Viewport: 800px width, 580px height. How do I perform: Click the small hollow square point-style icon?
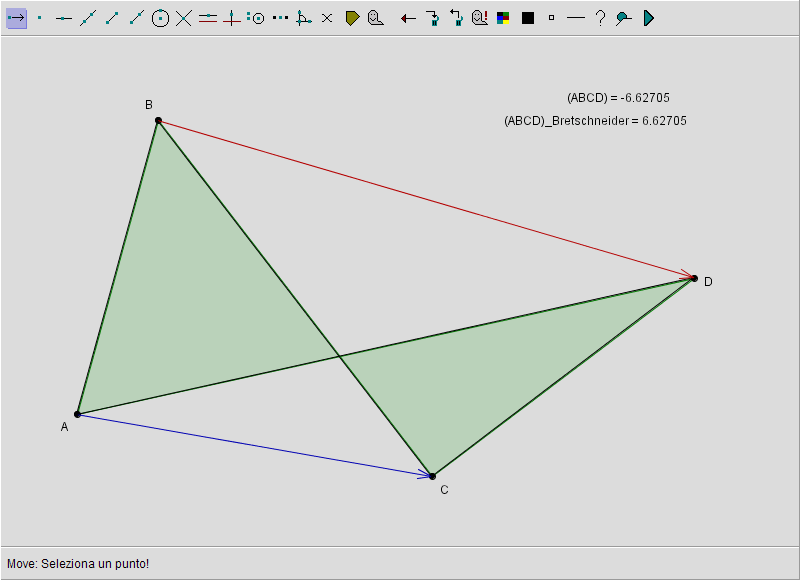coord(551,18)
